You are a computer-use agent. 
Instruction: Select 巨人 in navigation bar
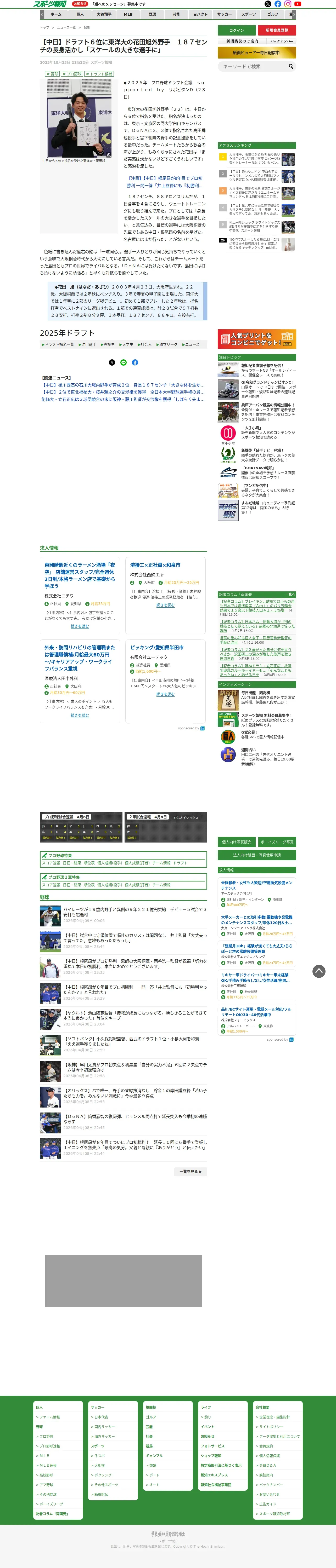point(80,14)
